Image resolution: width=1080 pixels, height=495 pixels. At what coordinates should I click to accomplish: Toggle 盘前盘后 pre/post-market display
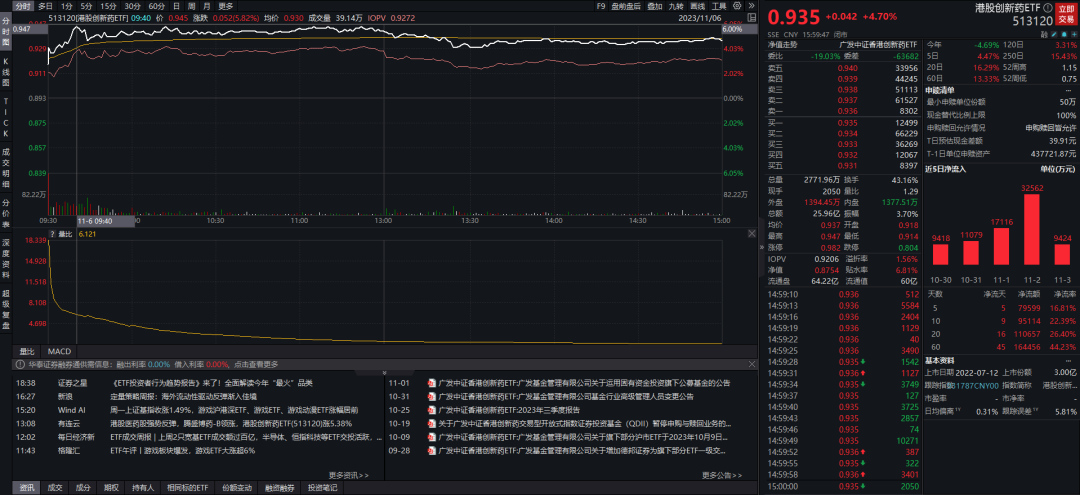(x=626, y=6)
